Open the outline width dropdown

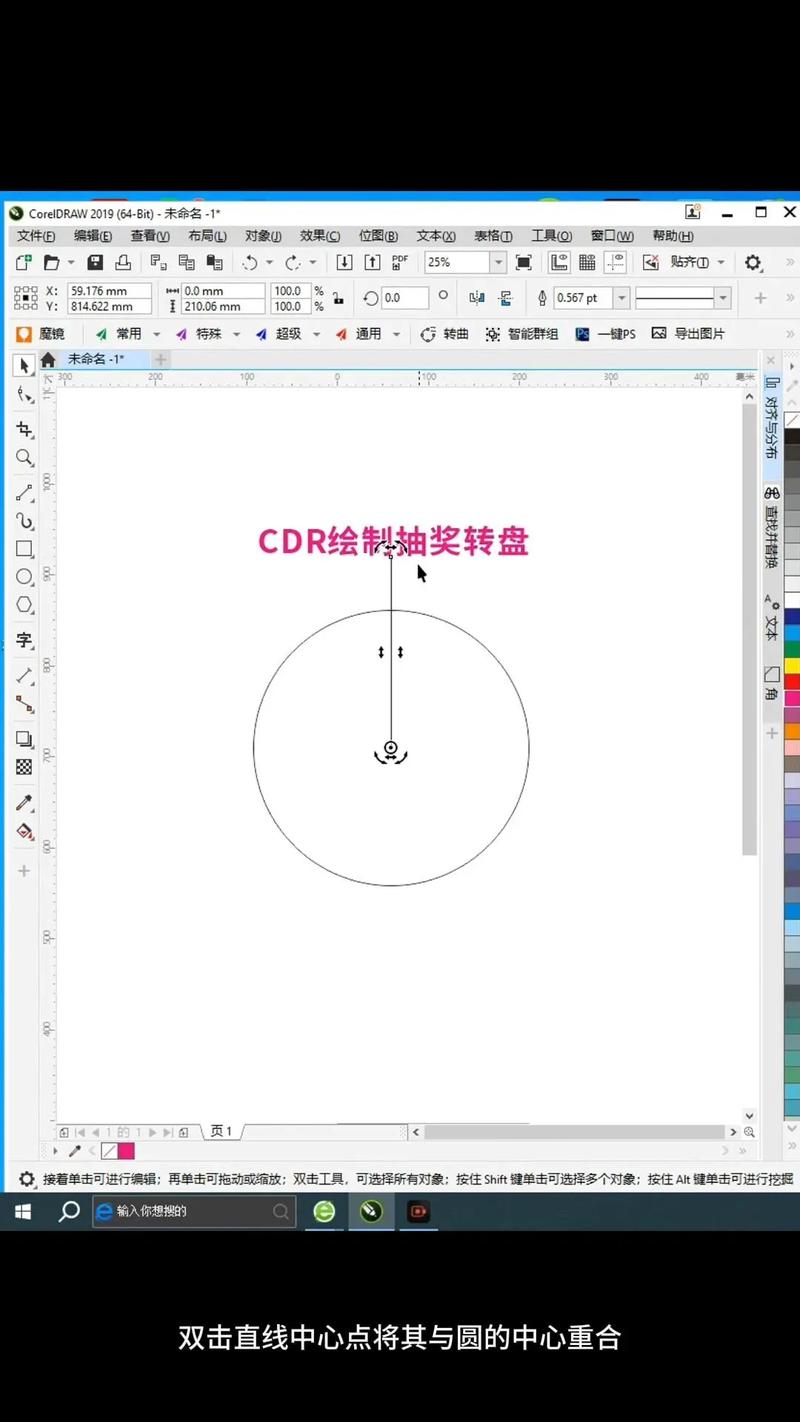(624, 297)
